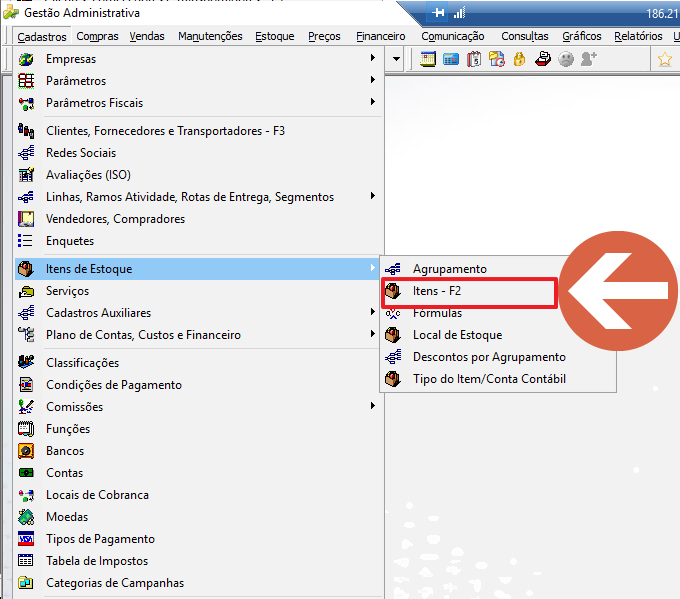Screen dimensions: 680x599
Task: Click the pin icon in blue header
Action: (438, 13)
